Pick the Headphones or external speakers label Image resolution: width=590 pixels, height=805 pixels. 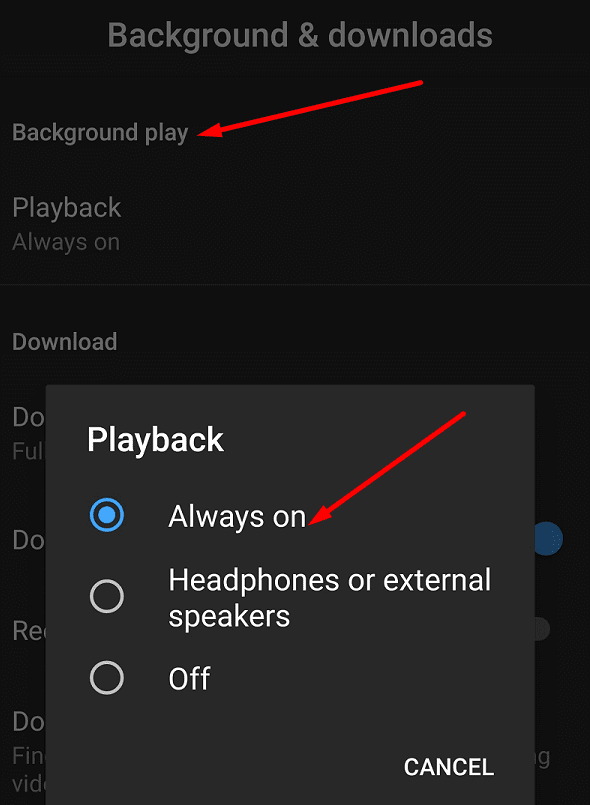coord(330,598)
